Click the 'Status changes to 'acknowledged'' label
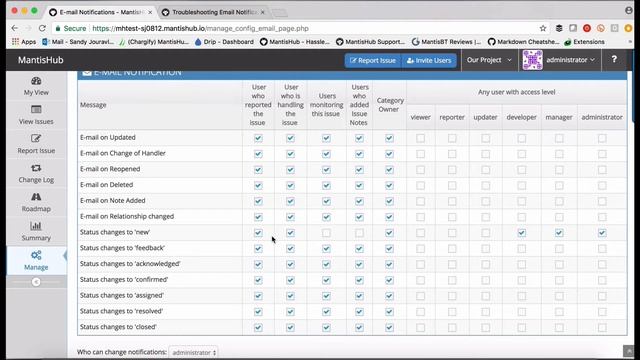The height and width of the screenshot is (360, 640). click(x=130, y=264)
